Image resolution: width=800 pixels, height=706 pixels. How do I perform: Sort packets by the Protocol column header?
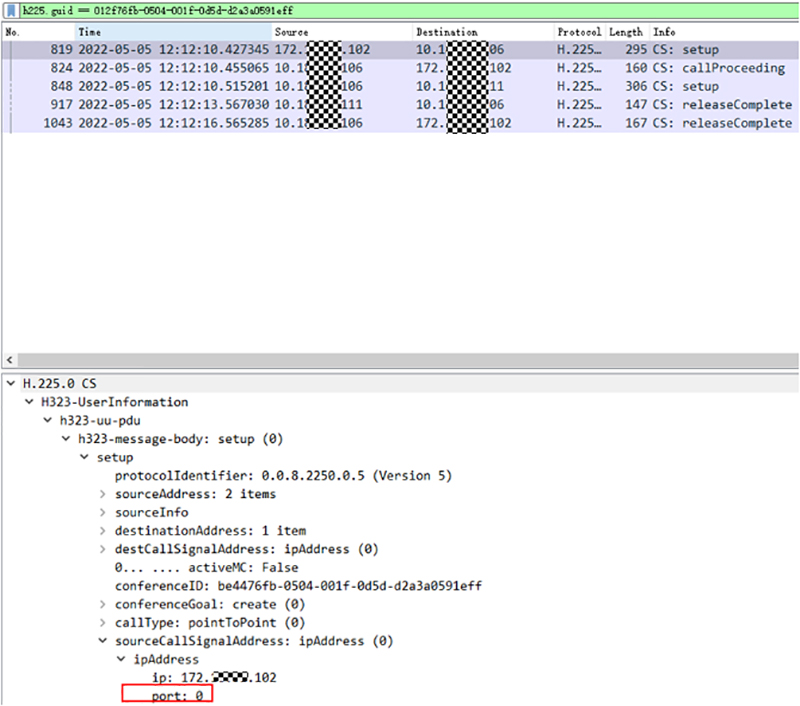click(x=580, y=32)
